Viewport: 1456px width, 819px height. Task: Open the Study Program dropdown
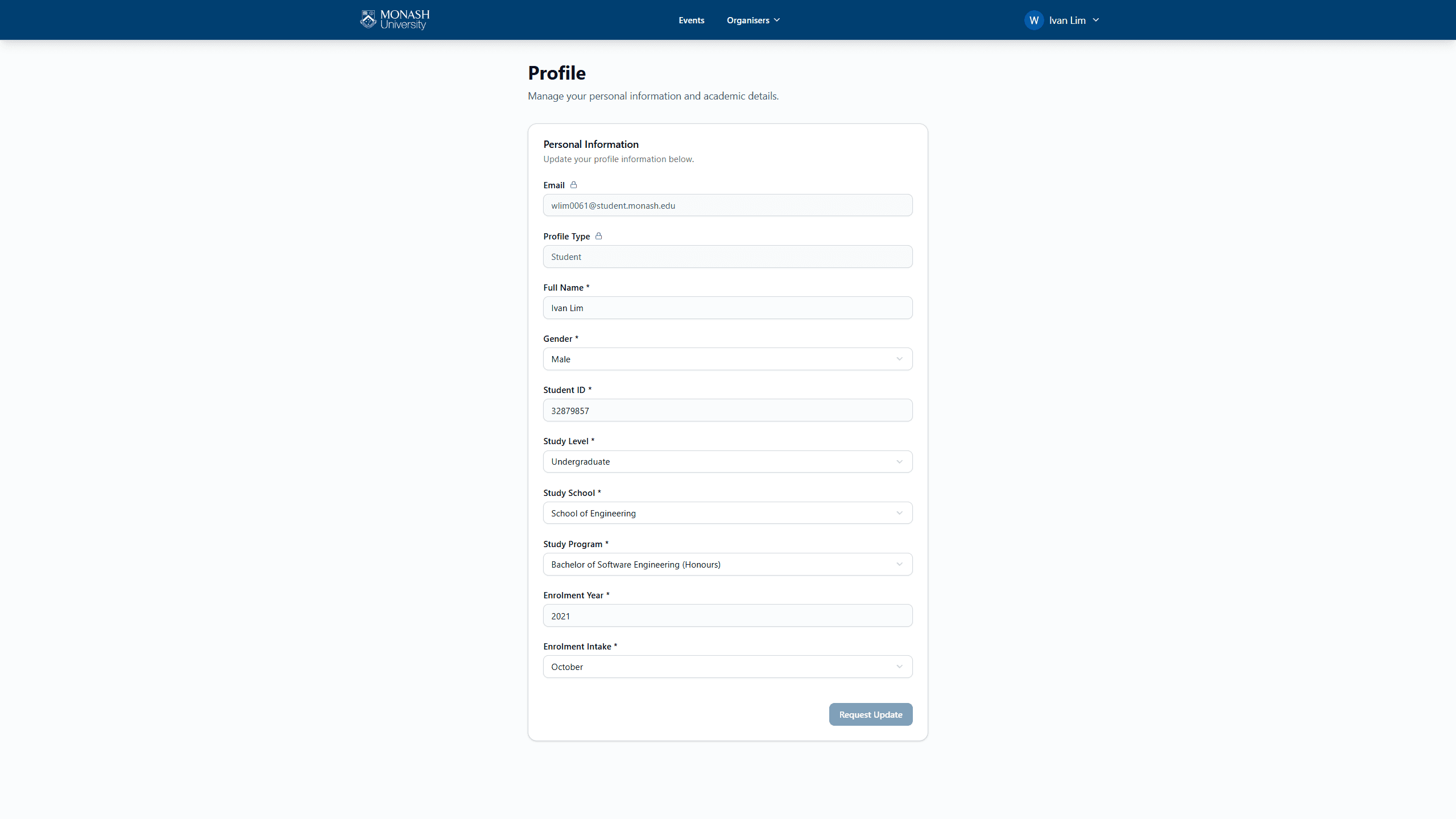click(899, 564)
